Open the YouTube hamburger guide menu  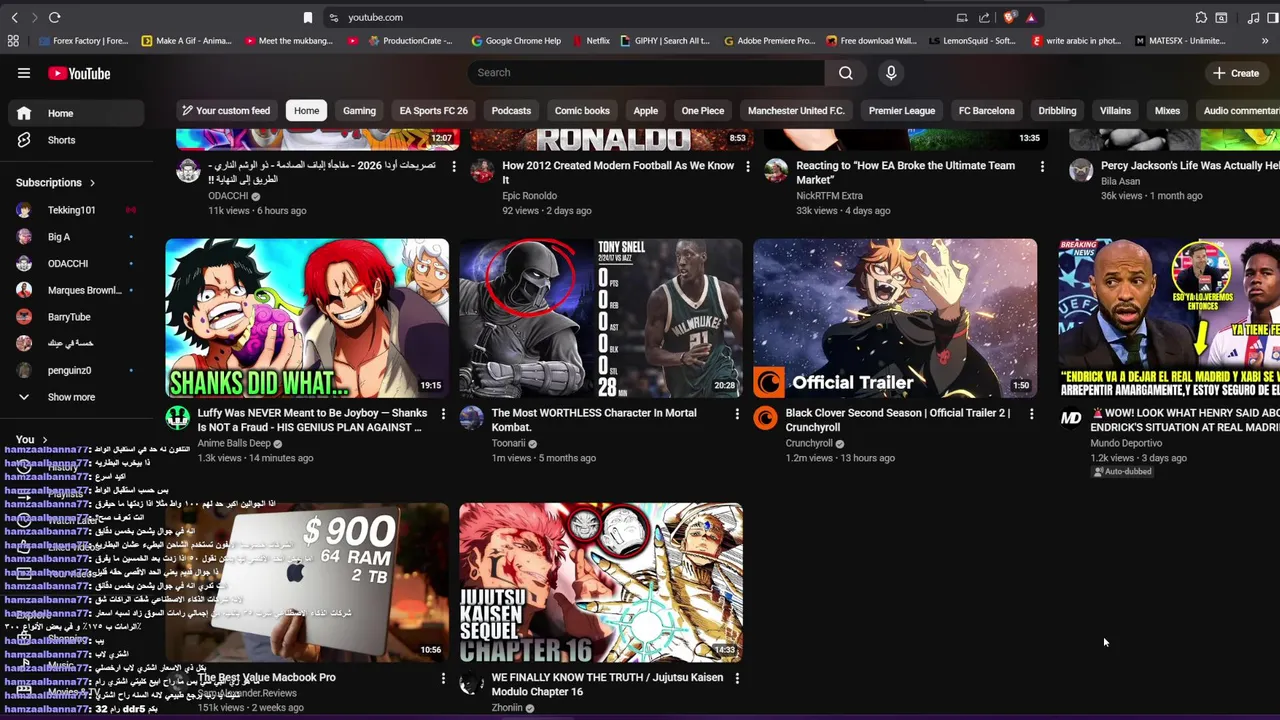click(24, 73)
